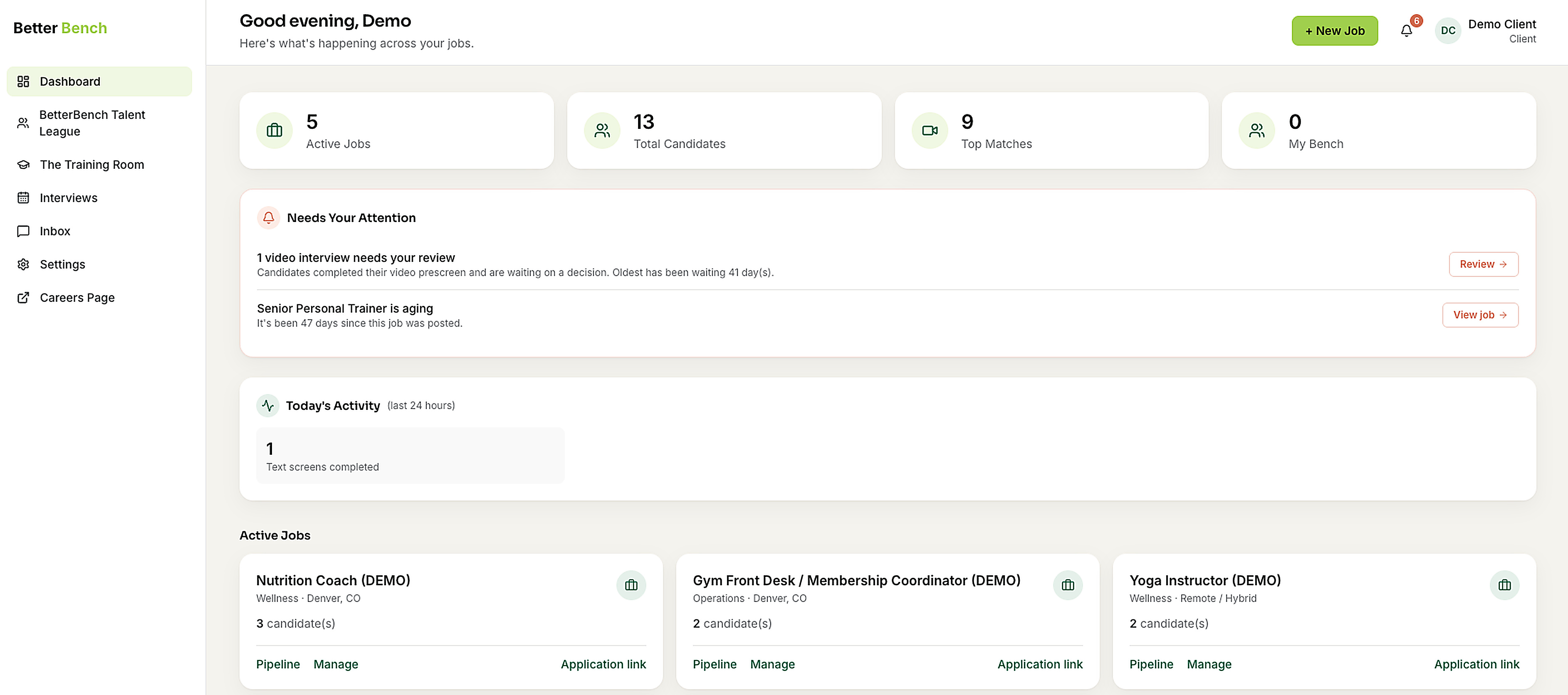Click View job for Senior Personal Trainer
Image resolution: width=1568 pixels, height=695 pixels.
coord(1480,315)
